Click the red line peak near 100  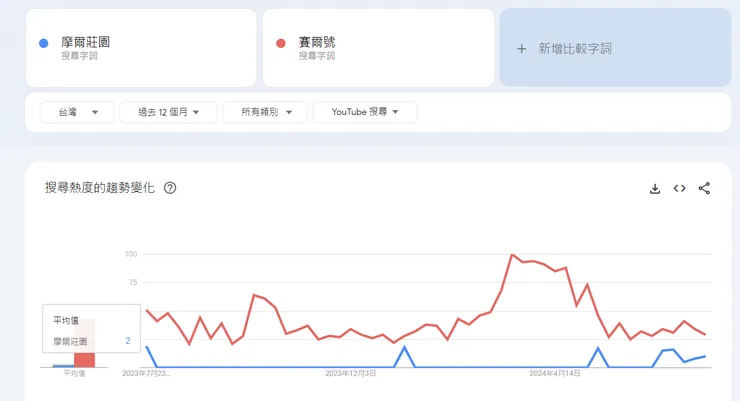point(512,255)
